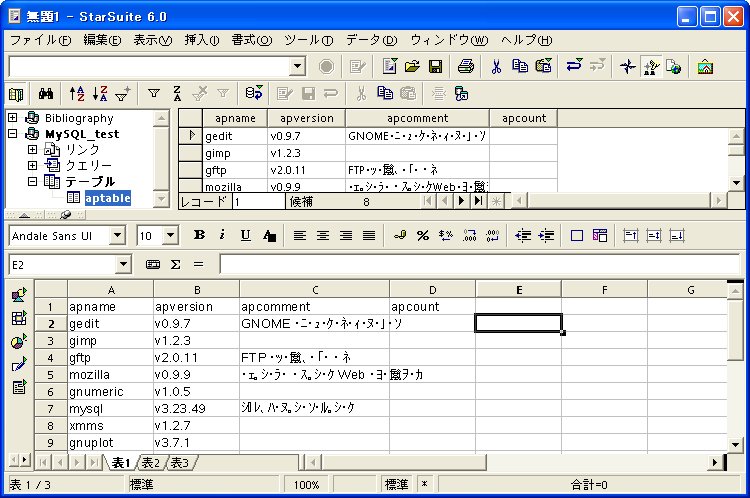750x498 pixels.
Task: Click the Sum sigma icon
Action: 176,265
